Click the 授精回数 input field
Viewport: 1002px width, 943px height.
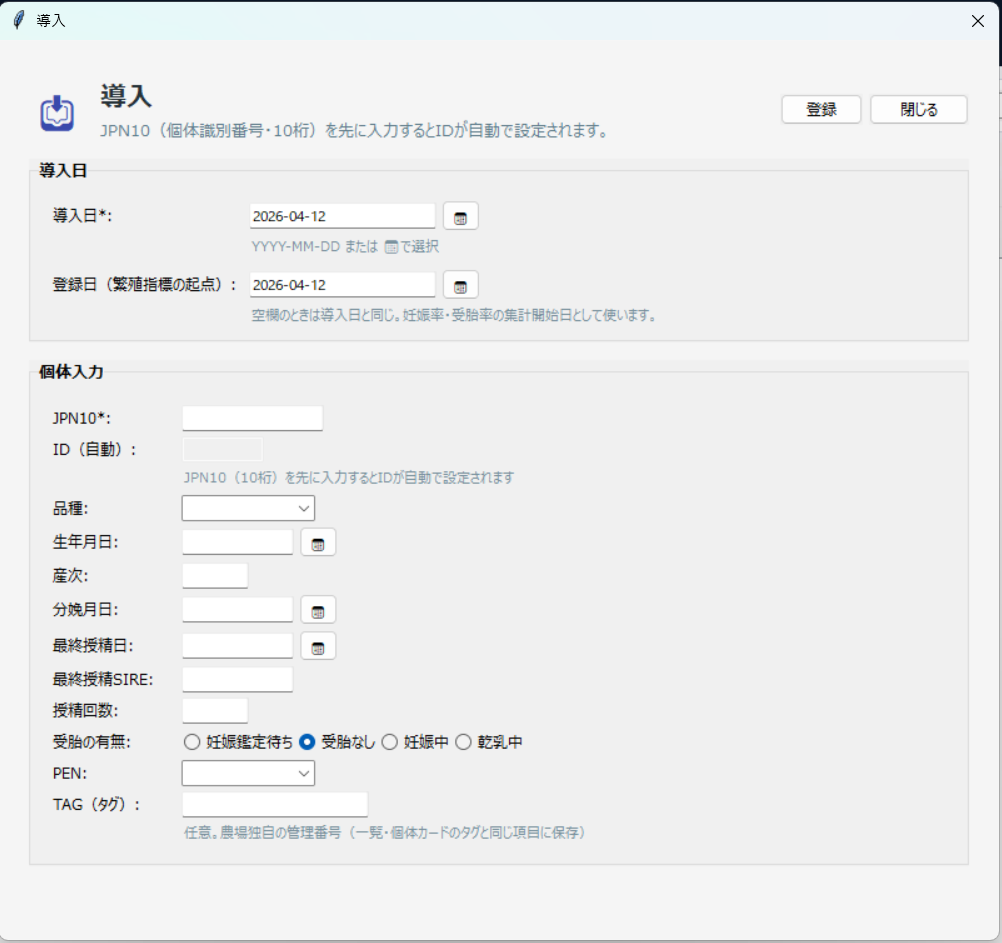[215, 710]
